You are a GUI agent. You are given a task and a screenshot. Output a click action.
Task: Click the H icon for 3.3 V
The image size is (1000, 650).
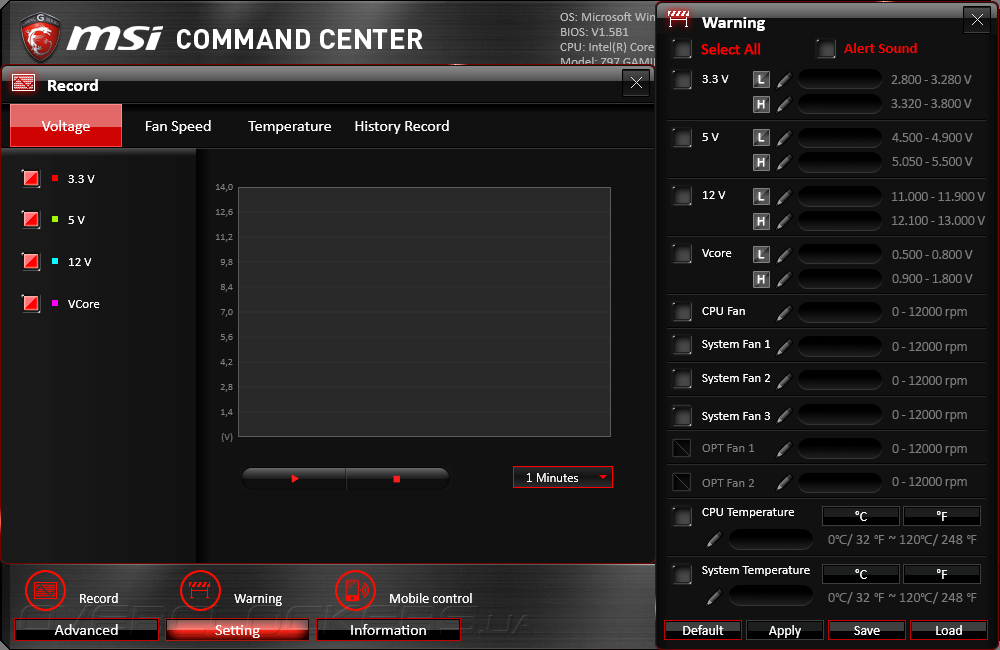click(761, 104)
